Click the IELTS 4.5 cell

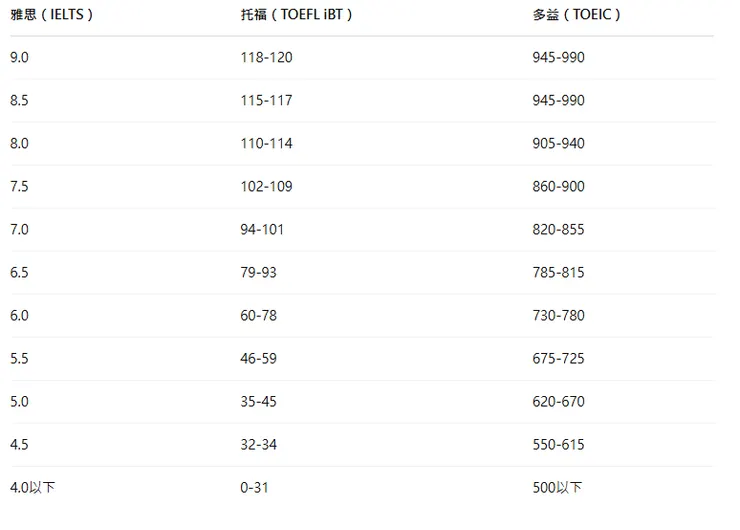pos(20,445)
